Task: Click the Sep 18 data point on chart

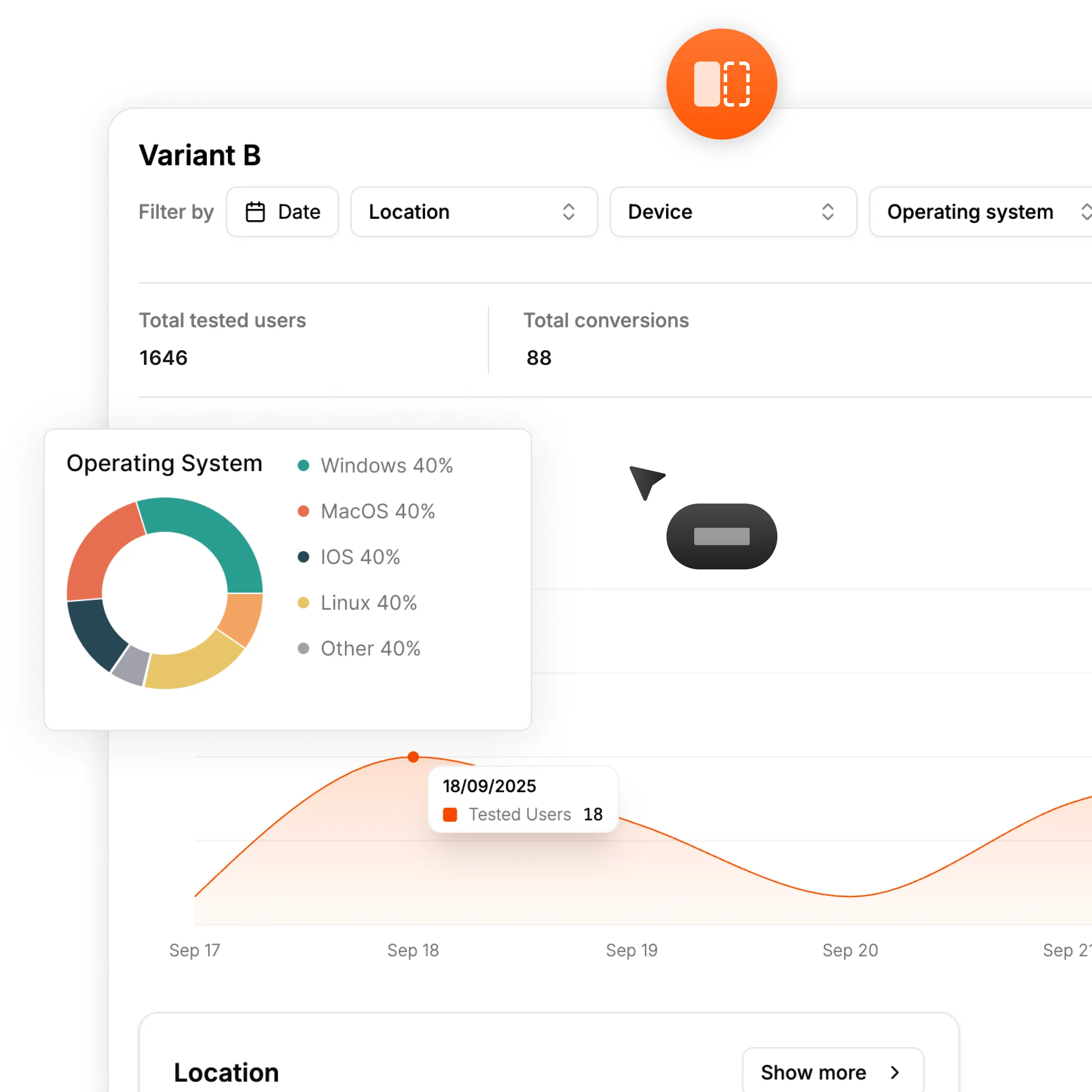Action: pyautogui.click(x=413, y=757)
